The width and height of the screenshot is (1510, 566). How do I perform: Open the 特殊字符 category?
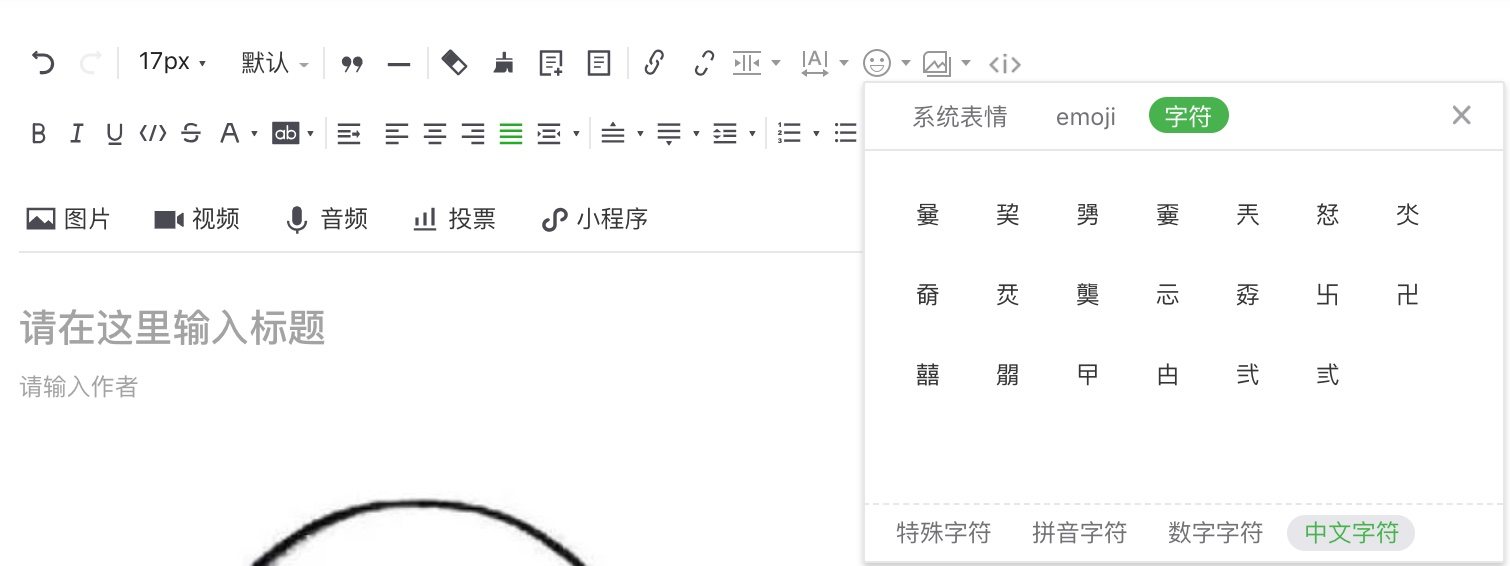pyautogui.click(x=943, y=533)
